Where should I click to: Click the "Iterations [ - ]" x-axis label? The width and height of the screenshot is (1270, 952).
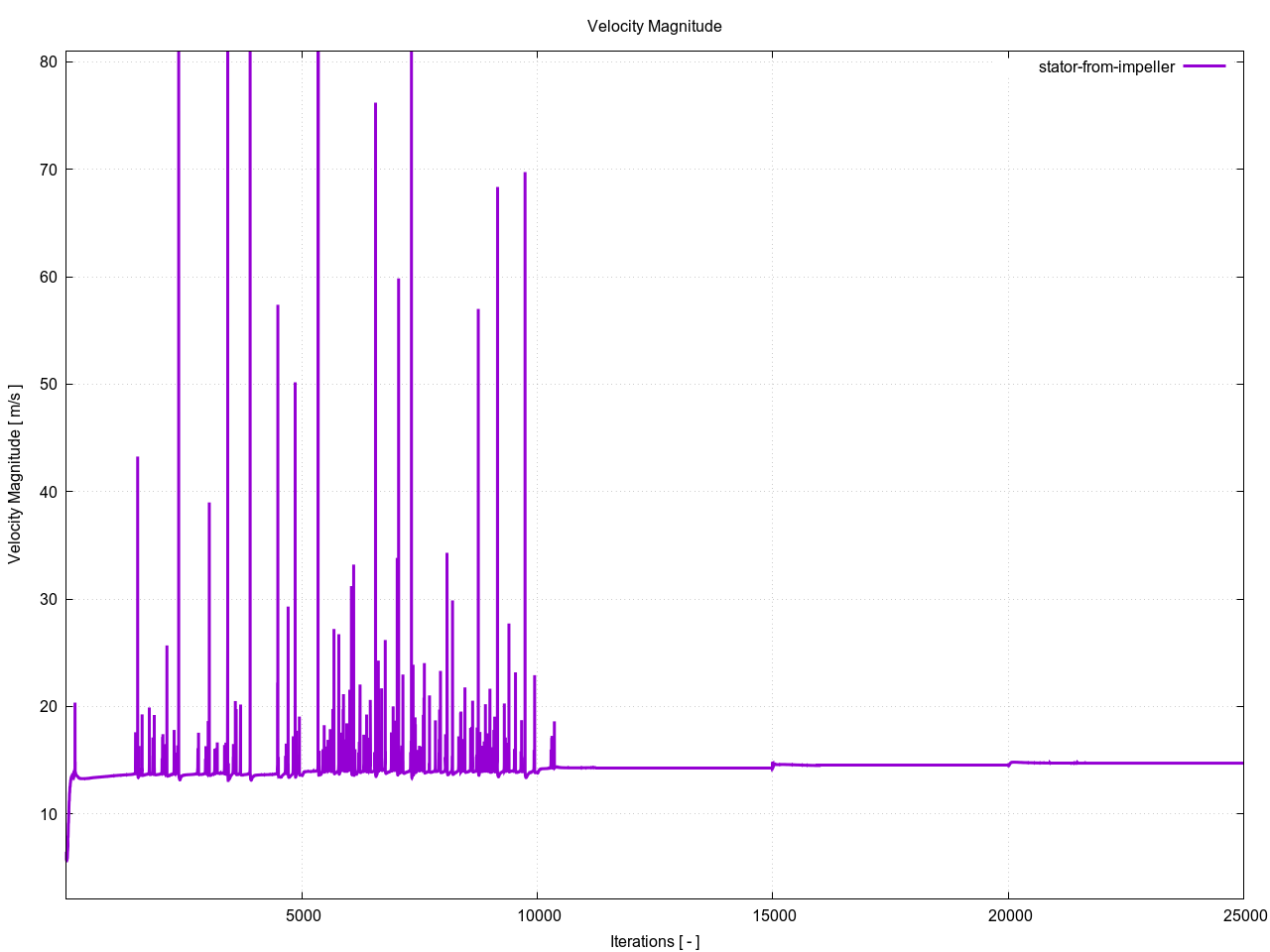pos(654,941)
